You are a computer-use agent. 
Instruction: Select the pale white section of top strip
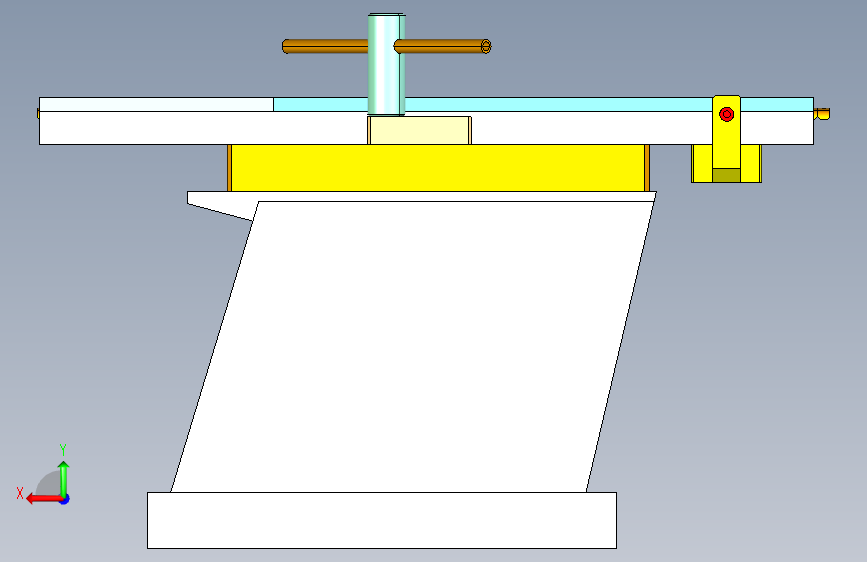tap(156, 104)
